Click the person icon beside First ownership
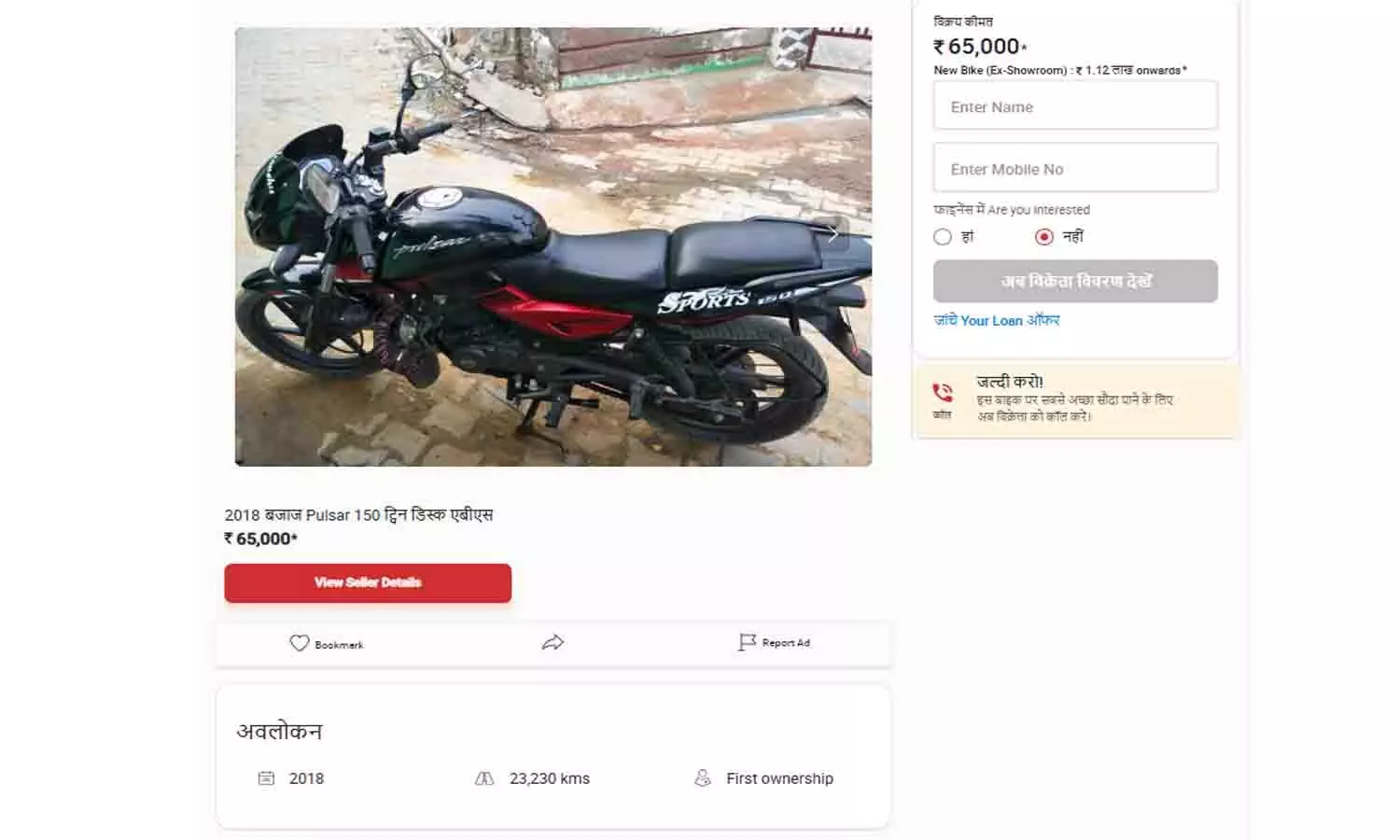Image resolution: width=1400 pixels, height=840 pixels. 703,777
